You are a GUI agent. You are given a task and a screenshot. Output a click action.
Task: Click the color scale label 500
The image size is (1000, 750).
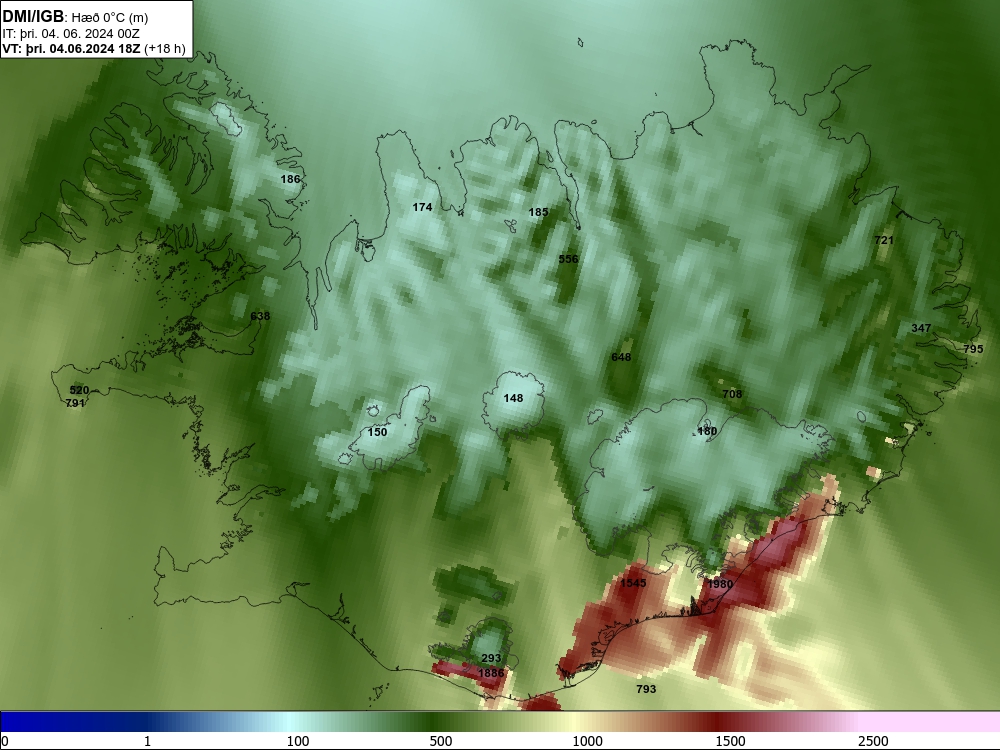click(x=441, y=741)
